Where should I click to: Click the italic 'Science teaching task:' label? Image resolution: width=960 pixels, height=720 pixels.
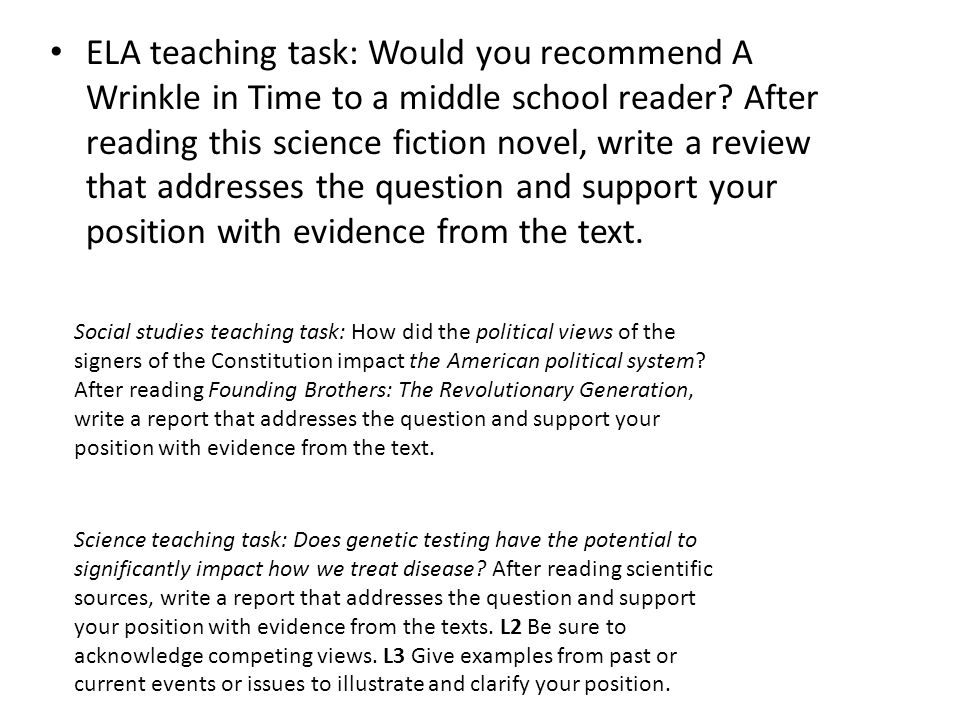click(x=181, y=540)
